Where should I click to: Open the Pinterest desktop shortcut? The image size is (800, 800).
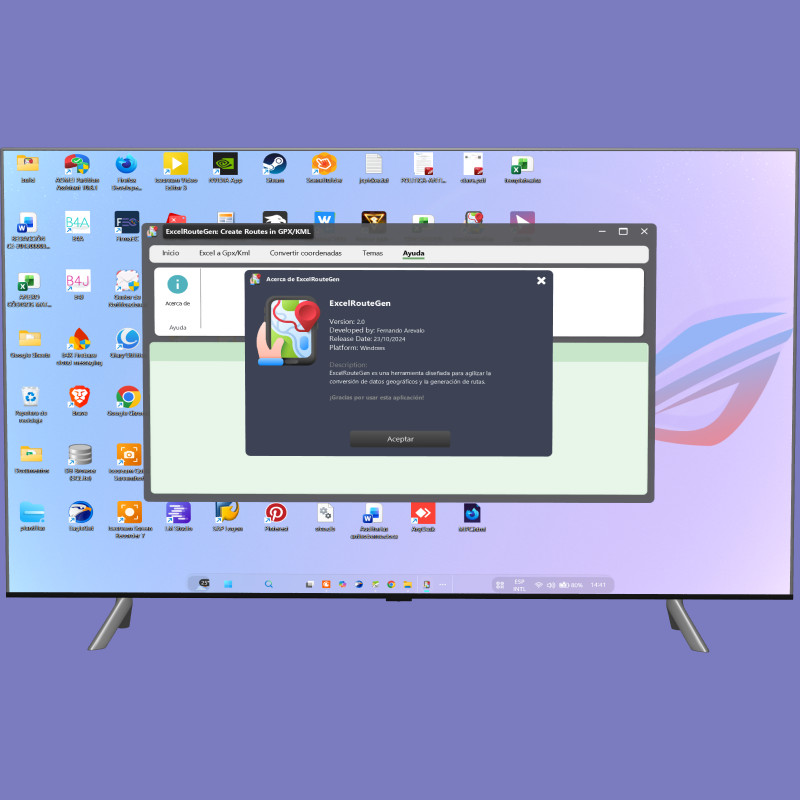275,514
